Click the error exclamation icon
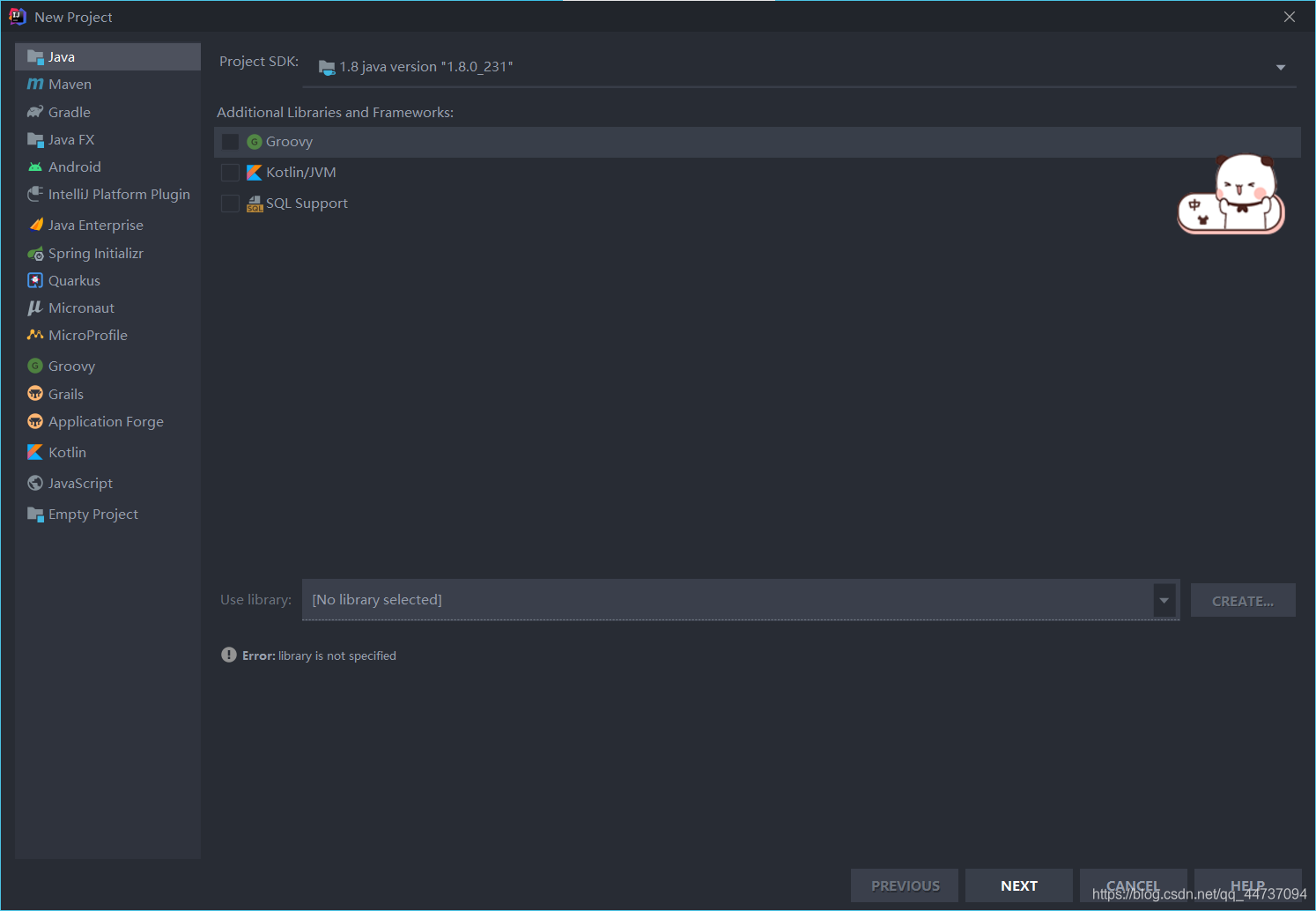This screenshot has height=911, width=1316. (229, 655)
